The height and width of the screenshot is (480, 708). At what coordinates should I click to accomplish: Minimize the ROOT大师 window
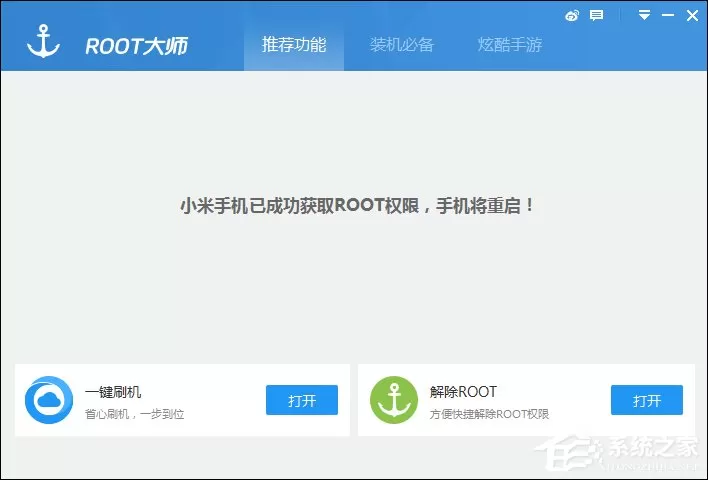pos(668,15)
